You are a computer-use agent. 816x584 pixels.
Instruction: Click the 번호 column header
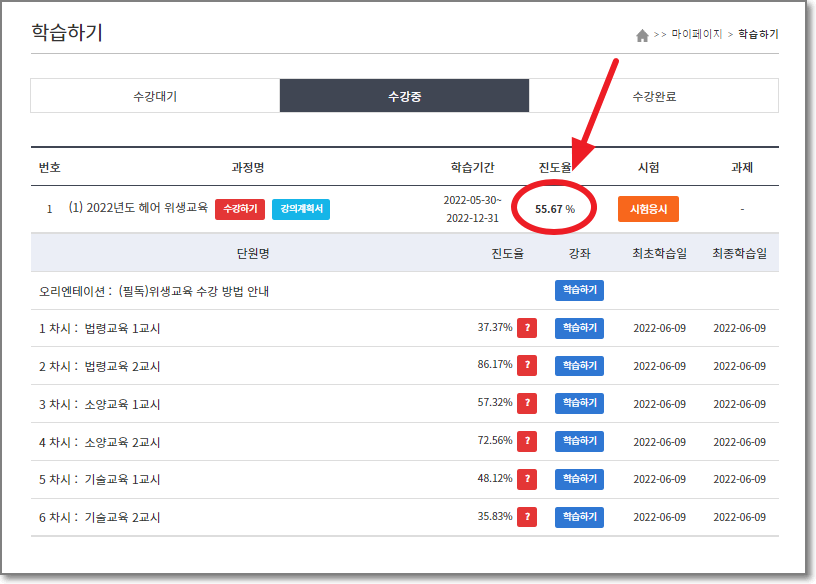(x=49, y=167)
